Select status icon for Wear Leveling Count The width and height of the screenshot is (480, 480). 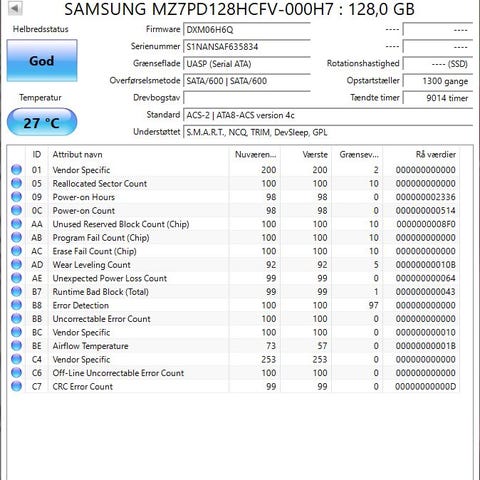(x=16, y=264)
